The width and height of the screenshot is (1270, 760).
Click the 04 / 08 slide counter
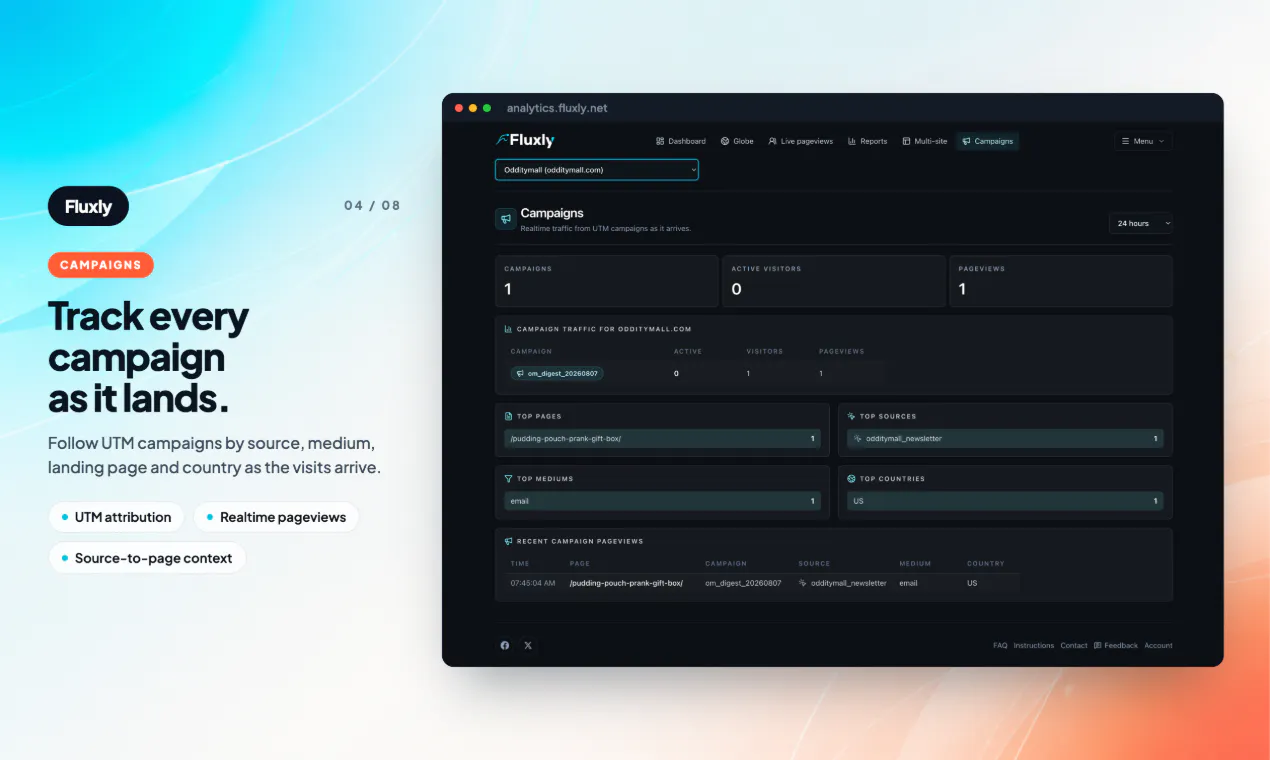pyautogui.click(x=372, y=205)
